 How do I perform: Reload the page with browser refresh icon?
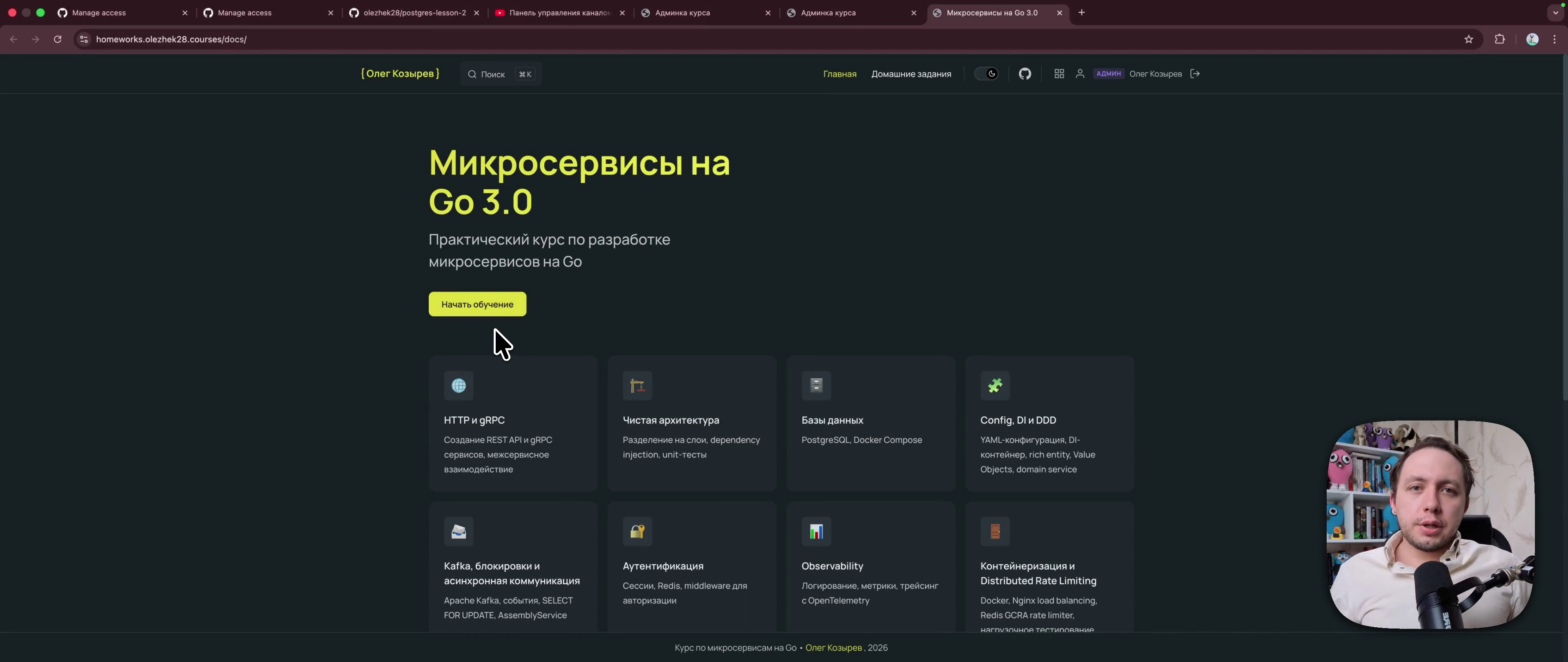click(58, 39)
